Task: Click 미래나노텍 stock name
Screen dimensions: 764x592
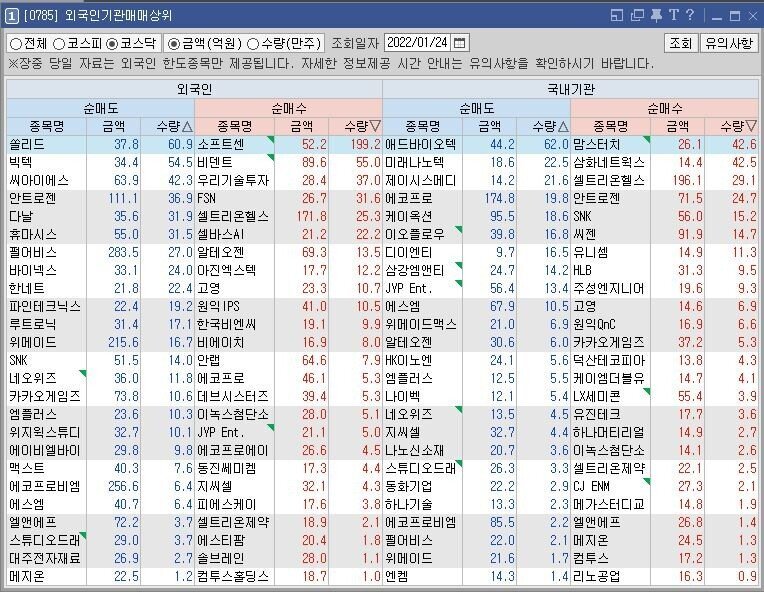Action: (415, 163)
